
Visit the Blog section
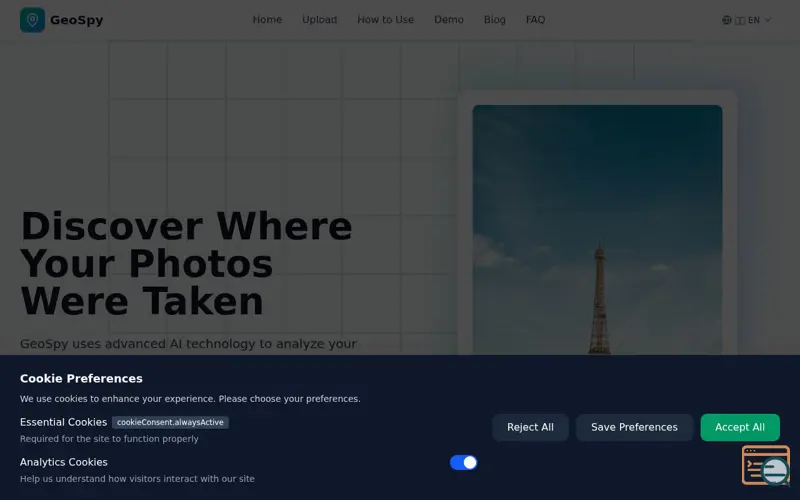pos(494,20)
